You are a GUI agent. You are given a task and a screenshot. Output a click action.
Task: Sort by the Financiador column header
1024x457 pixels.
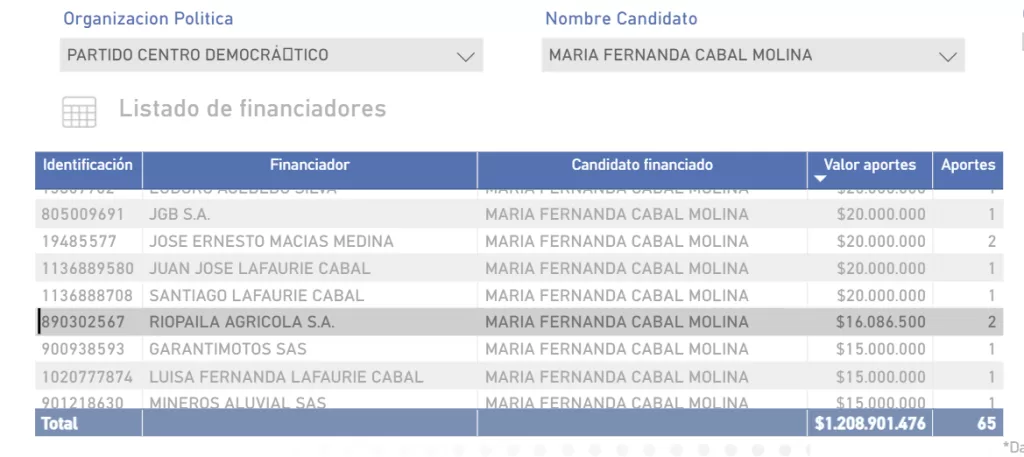310,165
